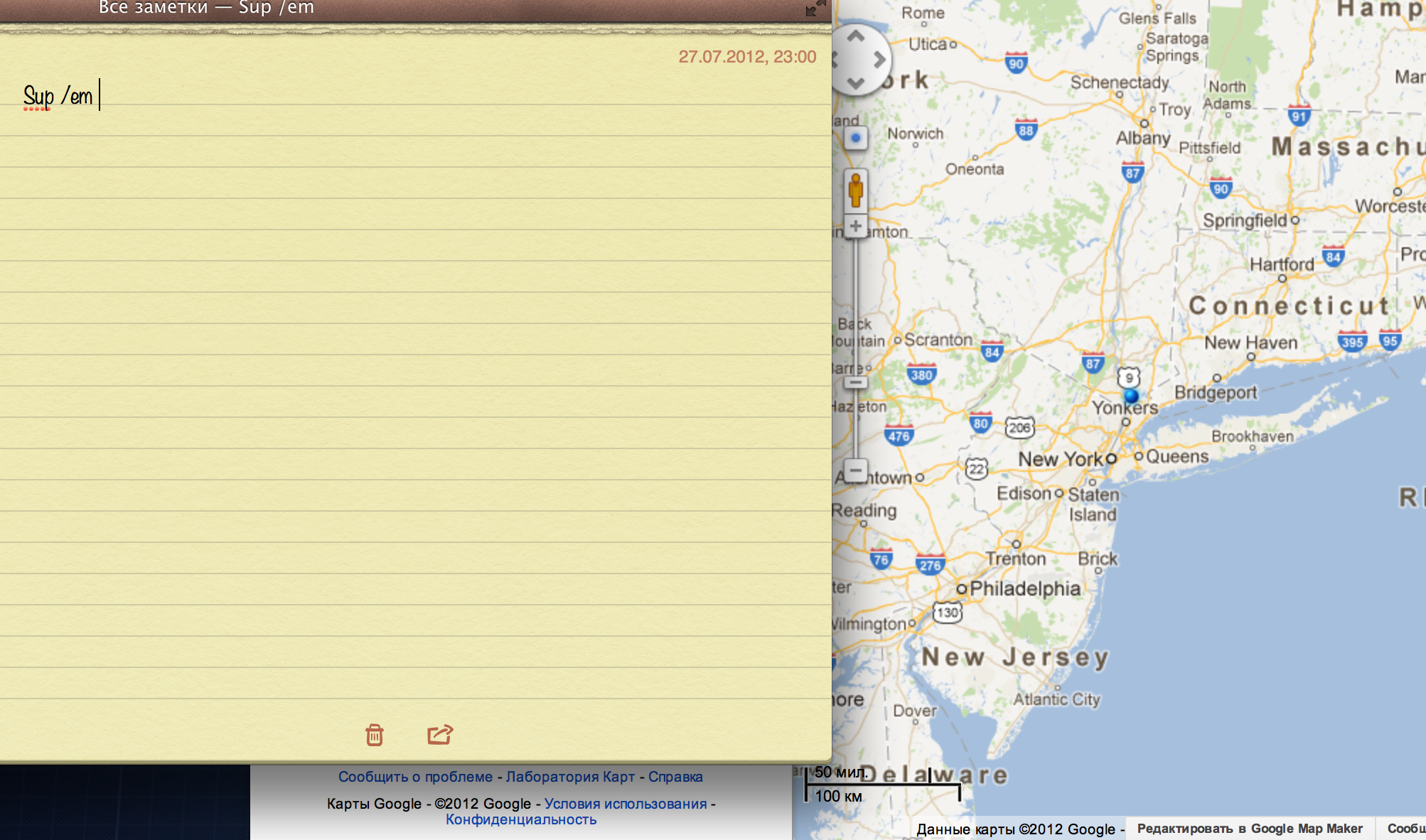This screenshot has width=1426, height=840.
Task: Click the New York city label
Action: (1061, 459)
